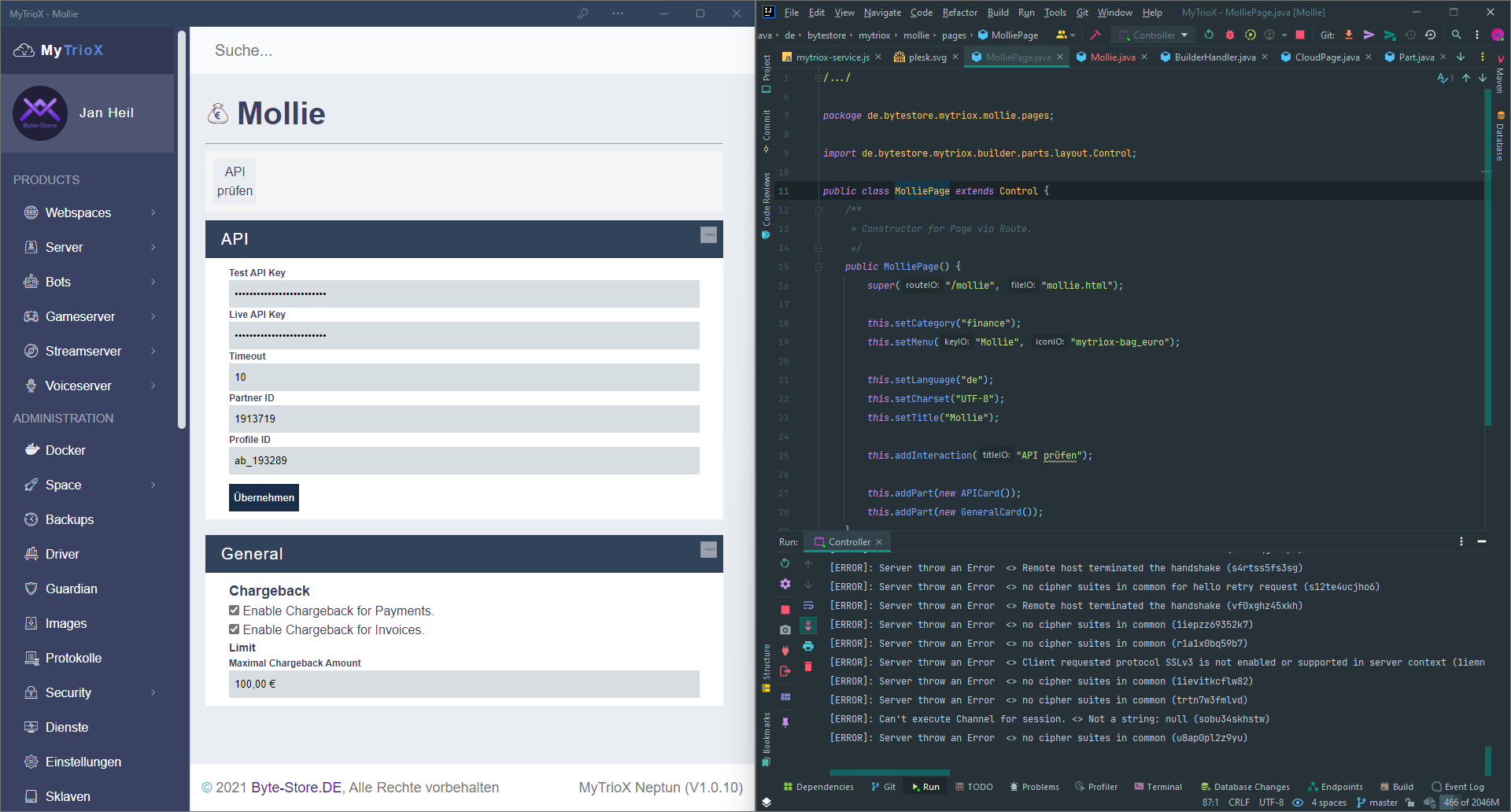Open the Byte-Store.DE footer link

[x=296, y=788]
